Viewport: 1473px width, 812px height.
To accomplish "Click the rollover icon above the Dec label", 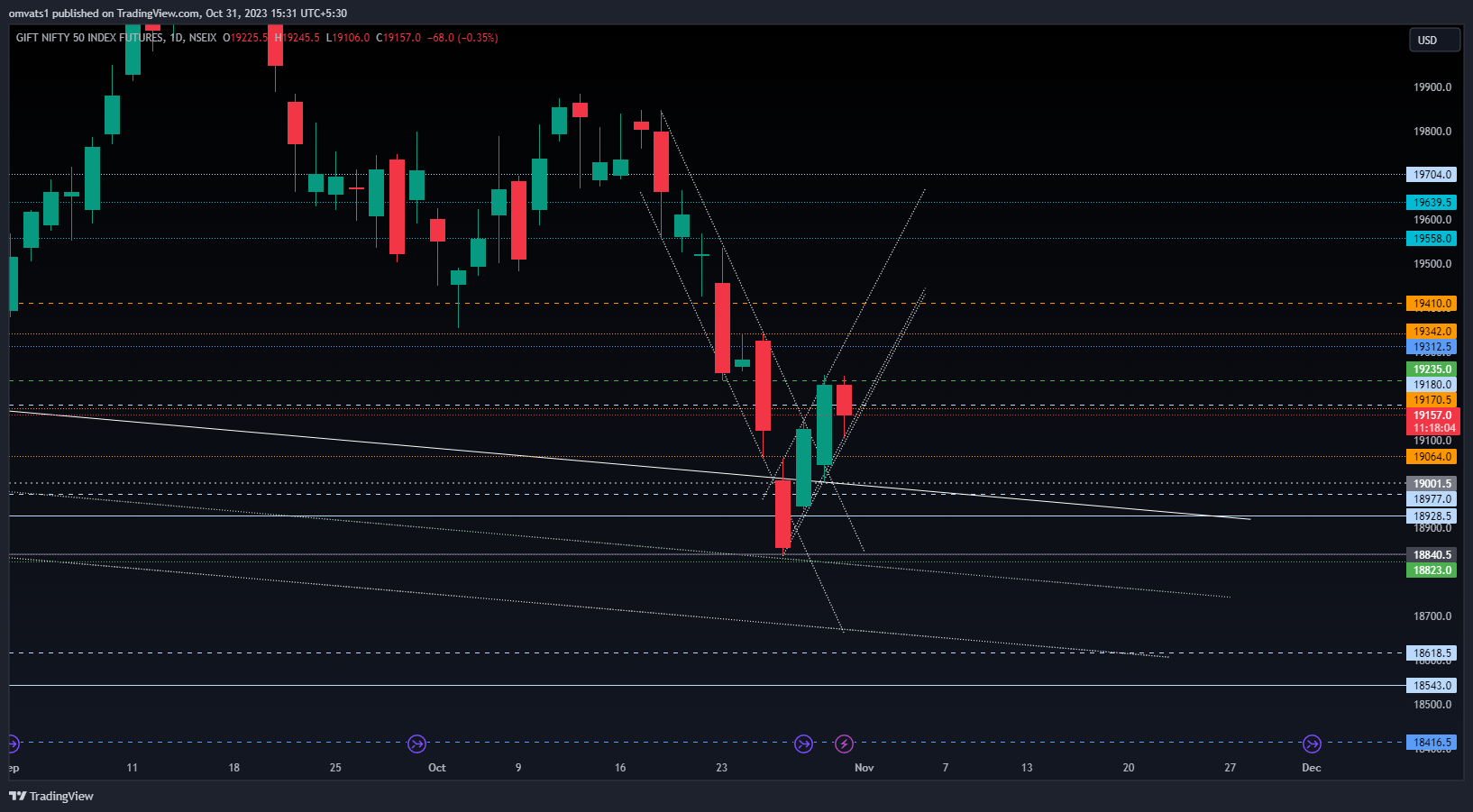I will (x=1312, y=744).
